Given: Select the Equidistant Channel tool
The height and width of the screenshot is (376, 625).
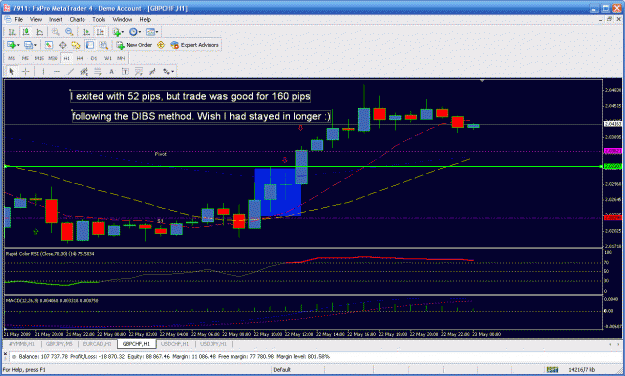Looking at the screenshot, I should 84,71.
